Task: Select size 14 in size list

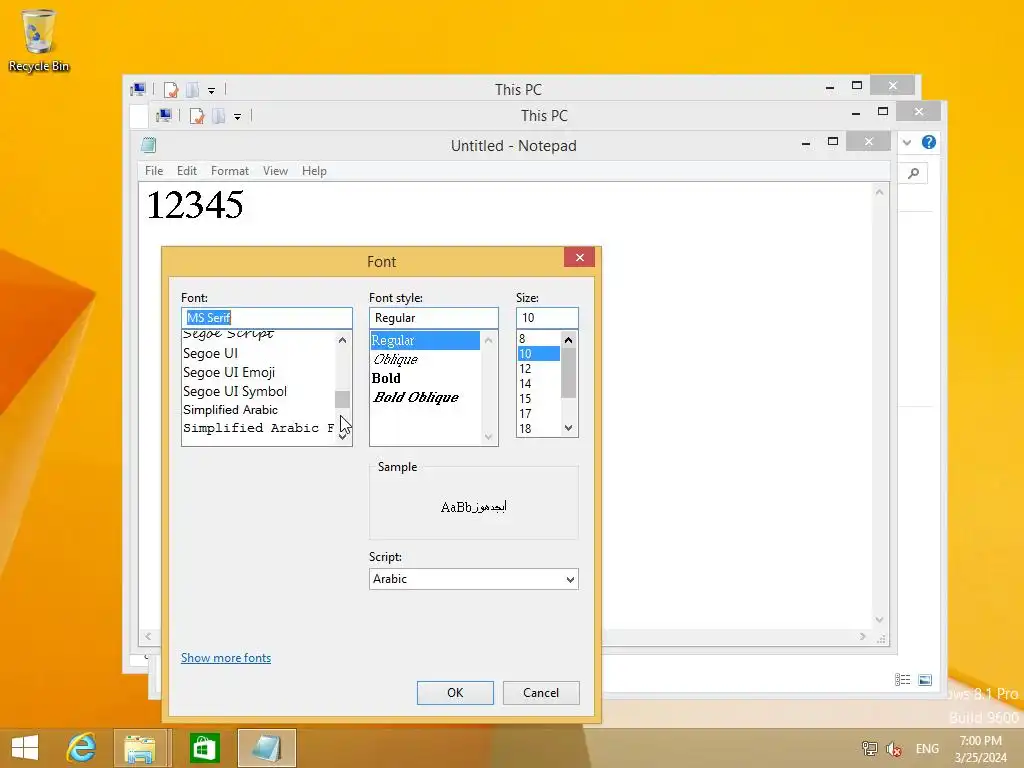Action: click(x=539, y=383)
